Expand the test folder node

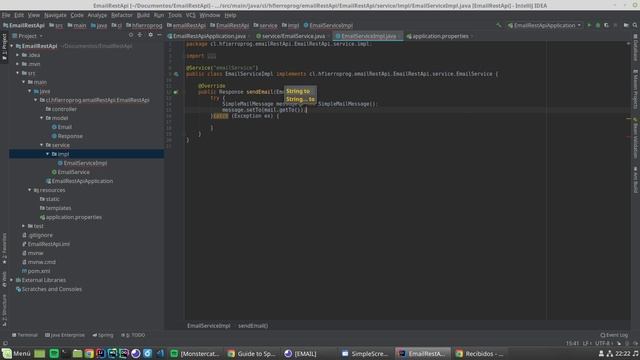(x=24, y=226)
